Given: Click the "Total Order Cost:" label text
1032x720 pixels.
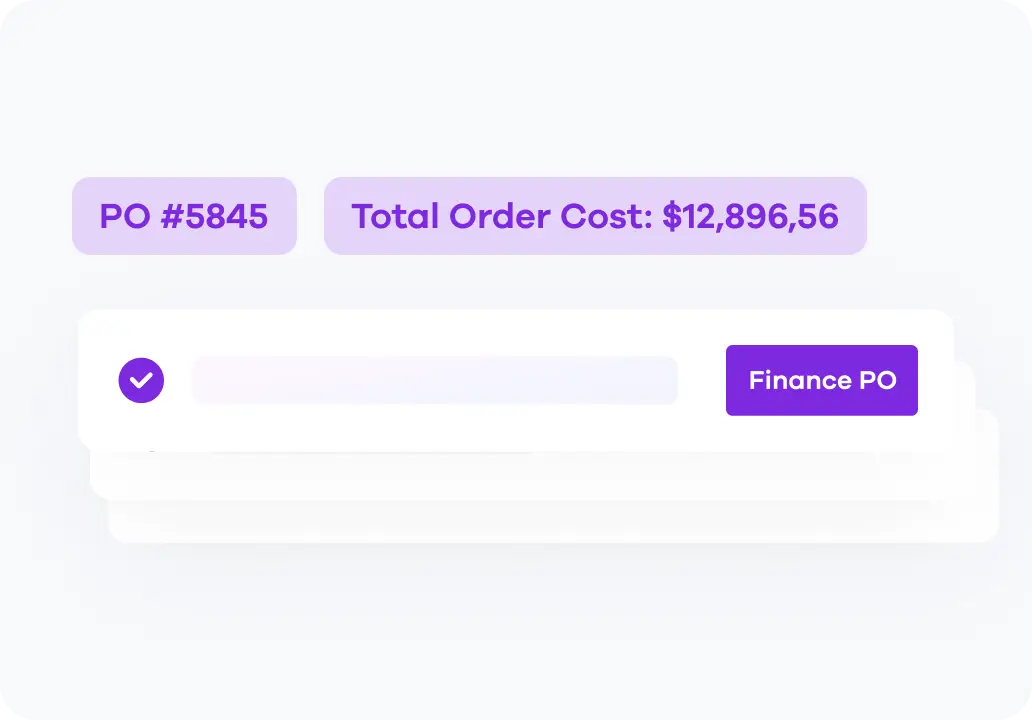Looking at the screenshot, I should coord(502,216).
